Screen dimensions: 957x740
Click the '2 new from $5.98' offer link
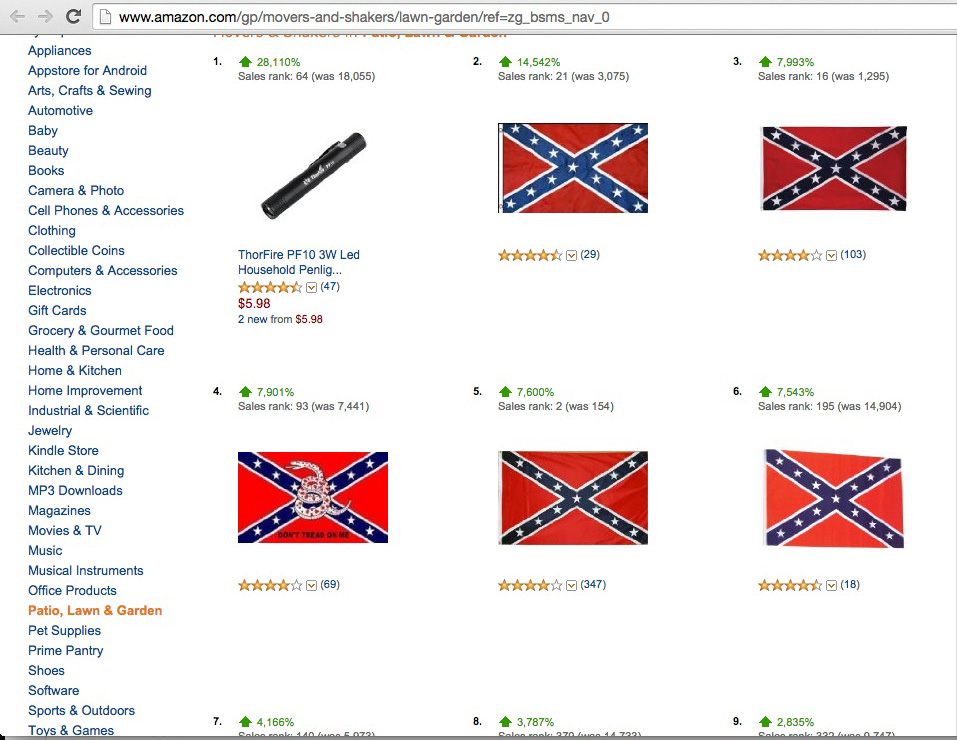[280, 319]
